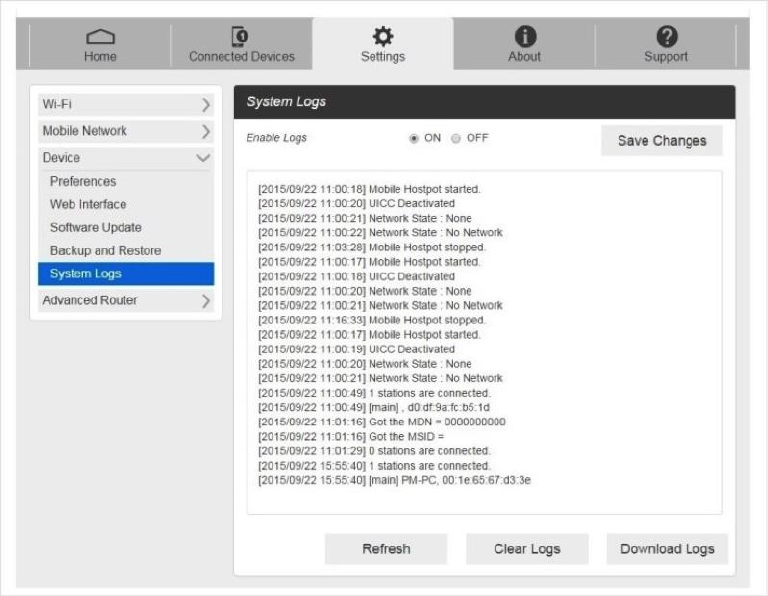Click the System Logs panel header
The image size is (768, 596).
484,102
